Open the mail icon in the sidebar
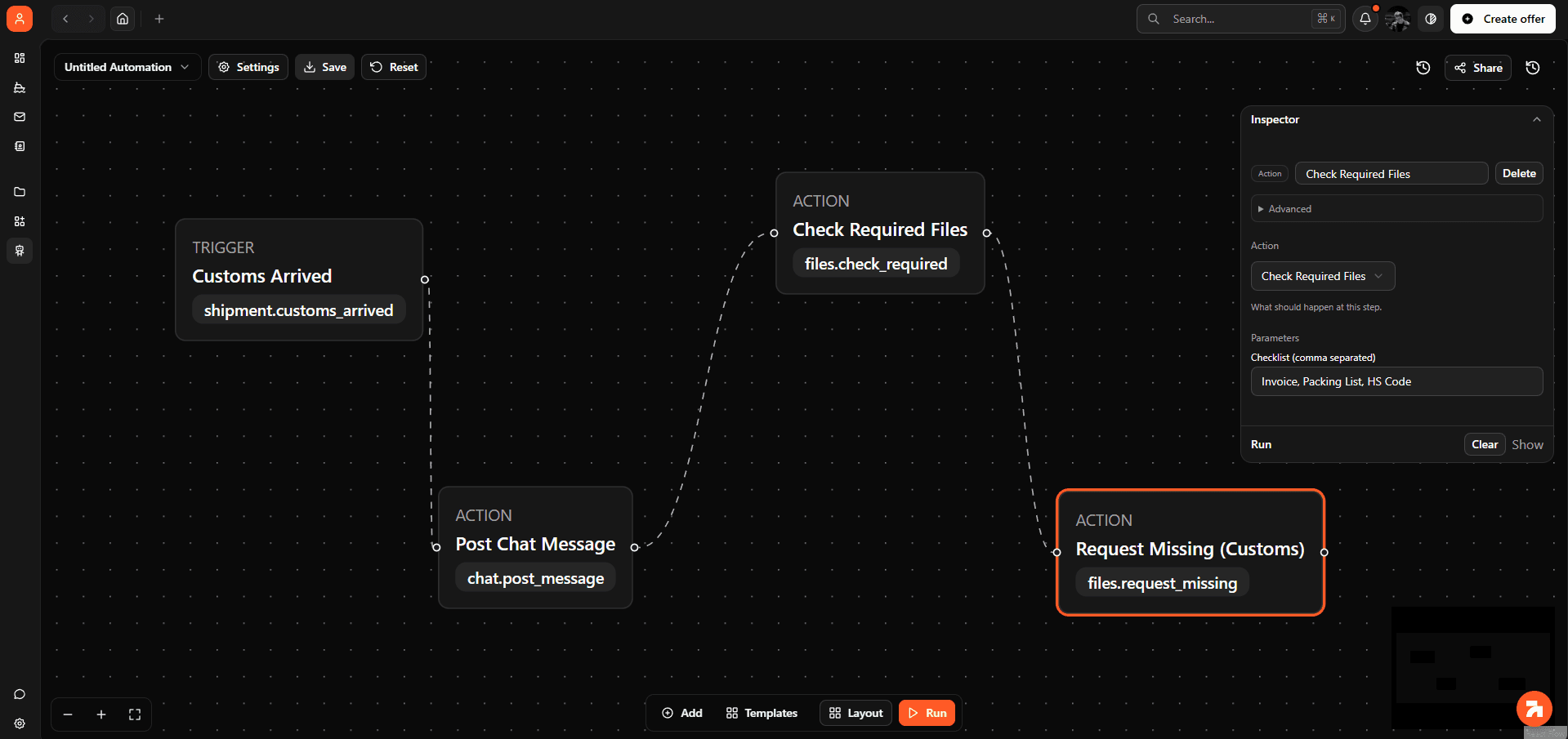The image size is (1568, 739). 20,117
